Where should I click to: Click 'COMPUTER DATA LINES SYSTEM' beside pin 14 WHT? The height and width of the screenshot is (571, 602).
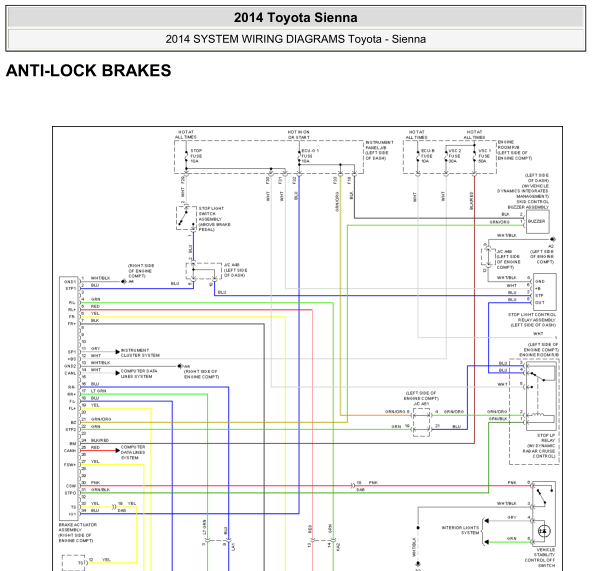coord(139,374)
